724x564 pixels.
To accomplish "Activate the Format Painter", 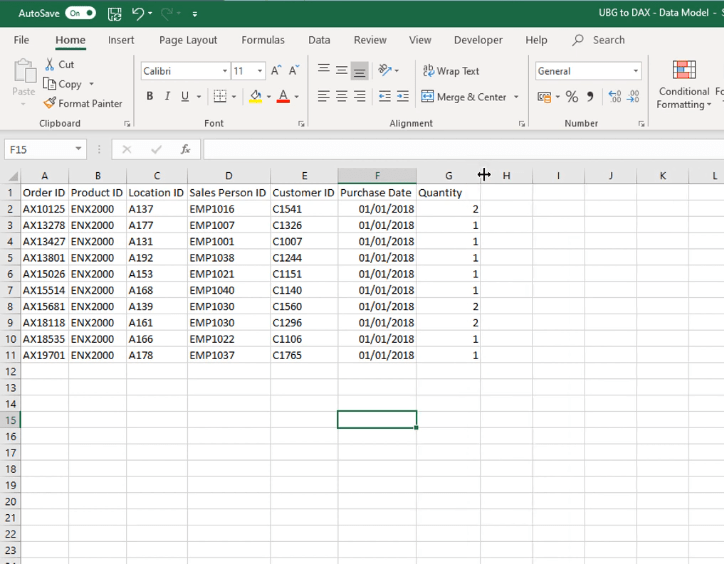I will pyautogui.click(x=83, y=103).
